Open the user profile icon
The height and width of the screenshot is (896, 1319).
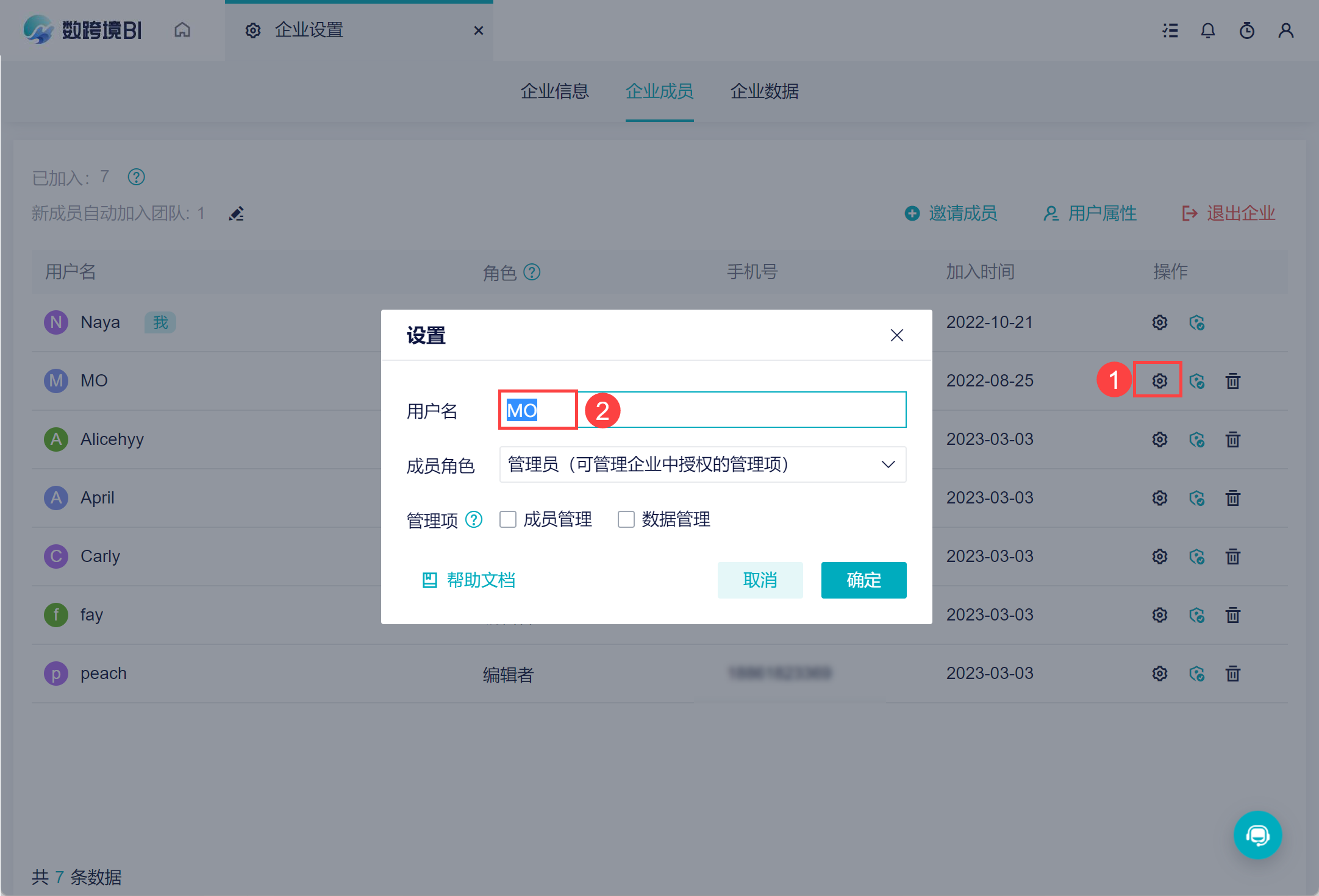tap(1285, 30)
